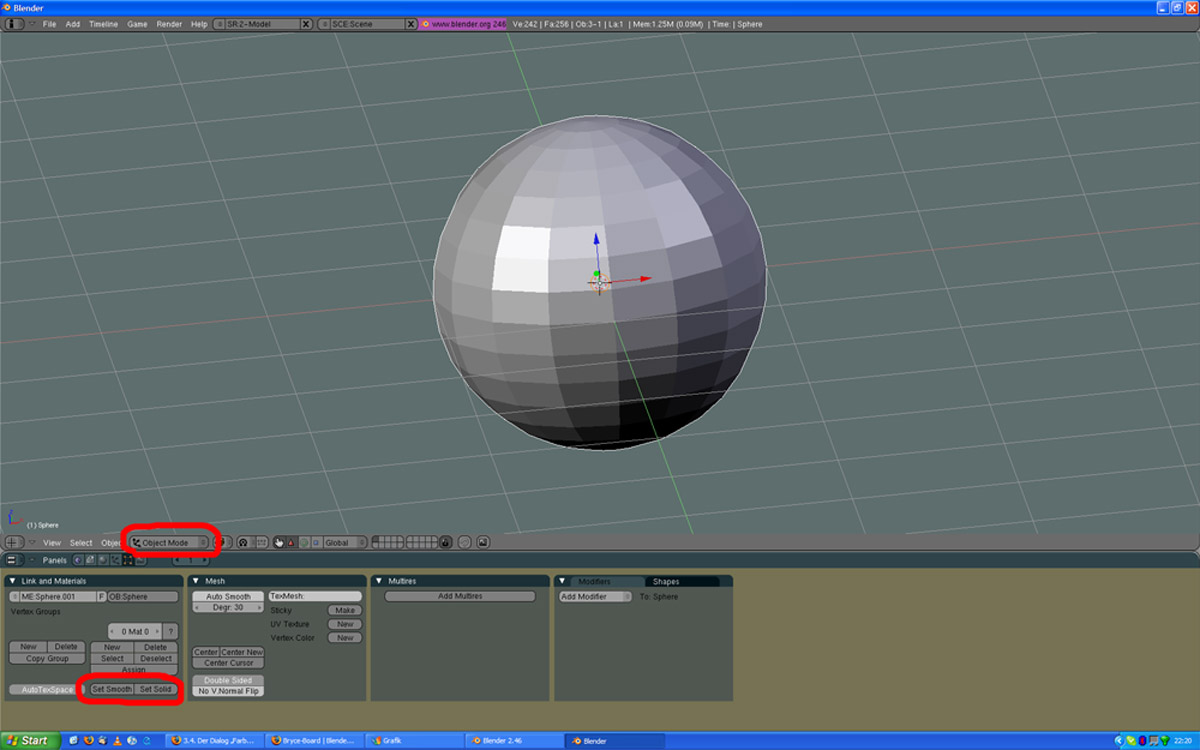
Task: Switch to the Shapes tab
Action: (x=665, y=581)
